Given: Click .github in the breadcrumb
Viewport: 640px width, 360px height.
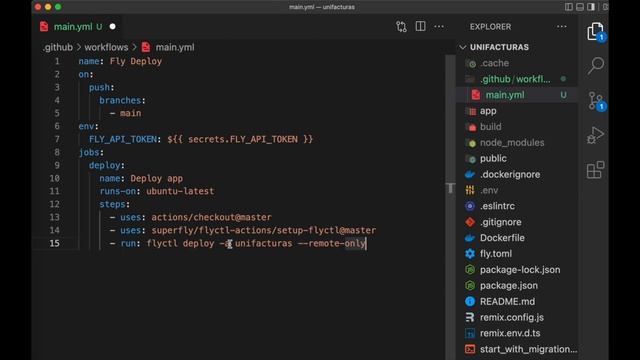Looking at the screenshot, I should (x=58, y=47).
